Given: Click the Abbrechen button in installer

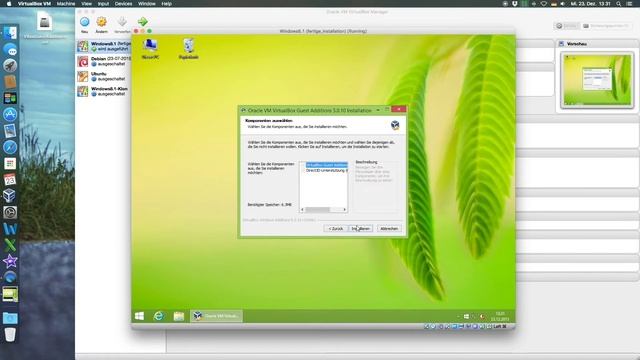Looking at the screenshot, I should pyautogui.click(x=389, y=229).
